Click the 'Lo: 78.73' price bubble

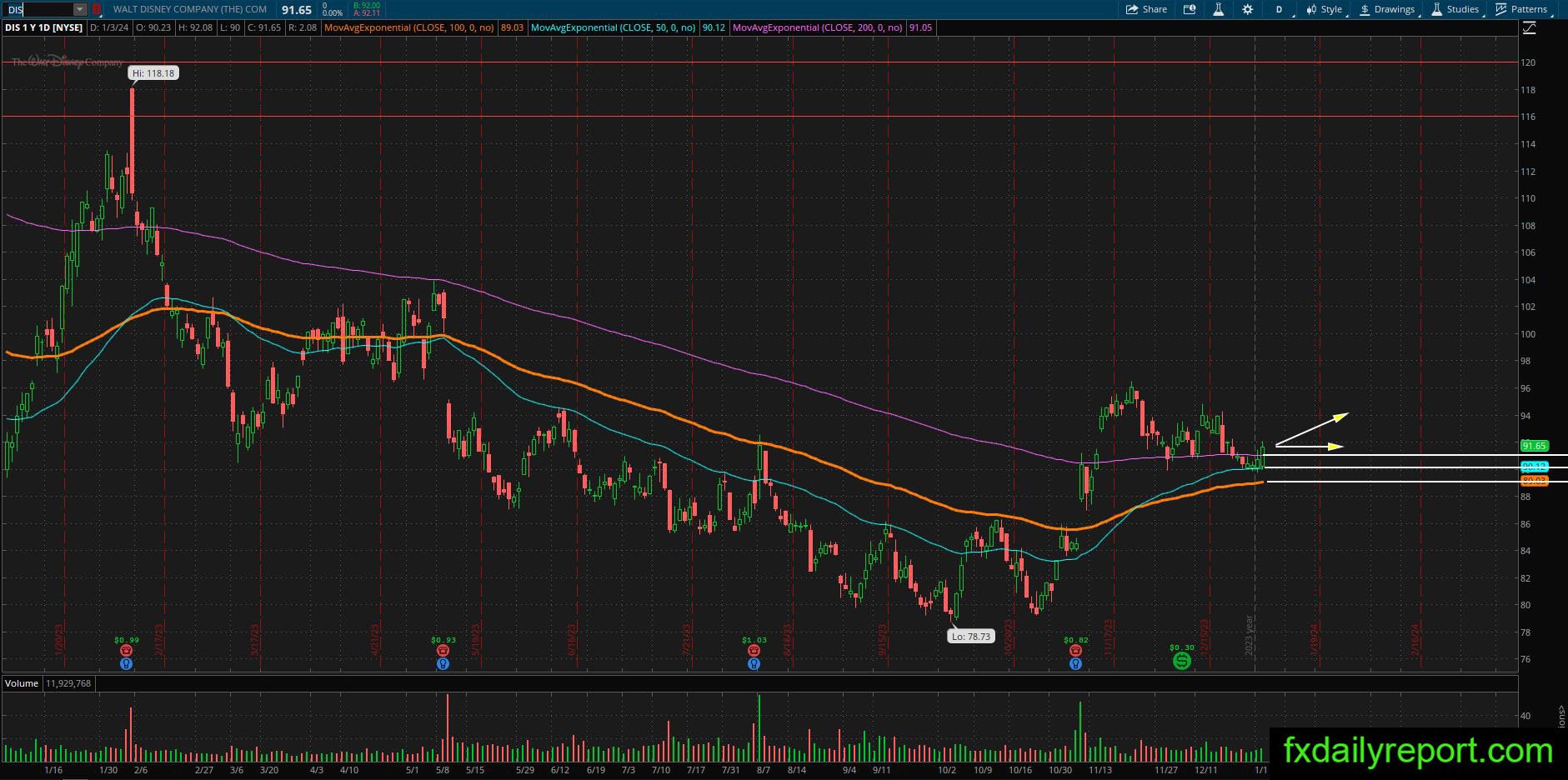[971, 637]
